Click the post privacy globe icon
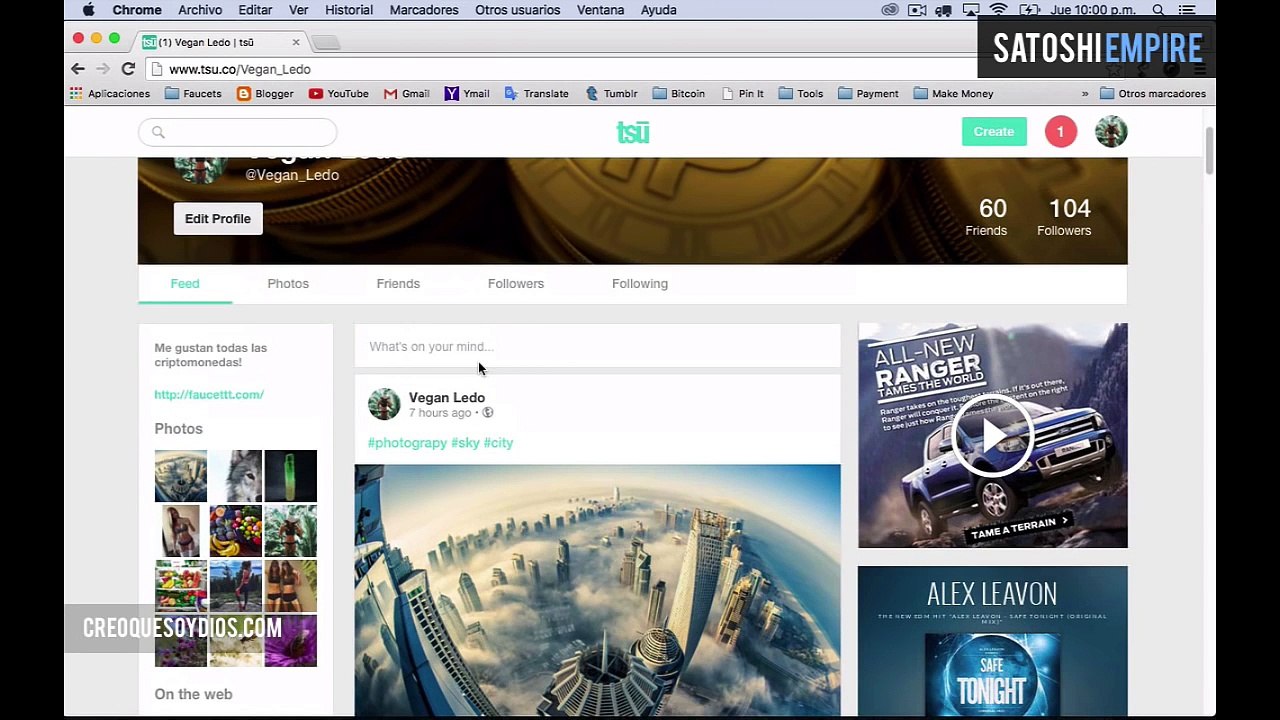Image resolution: width=1280 pixels, height=720 pixels. coord(488,413)
